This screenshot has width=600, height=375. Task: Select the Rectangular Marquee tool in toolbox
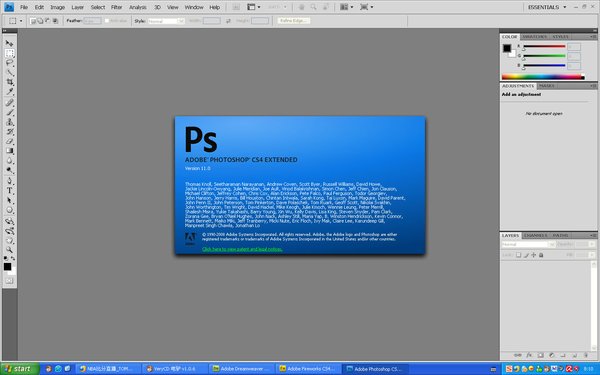pos(10,53)
